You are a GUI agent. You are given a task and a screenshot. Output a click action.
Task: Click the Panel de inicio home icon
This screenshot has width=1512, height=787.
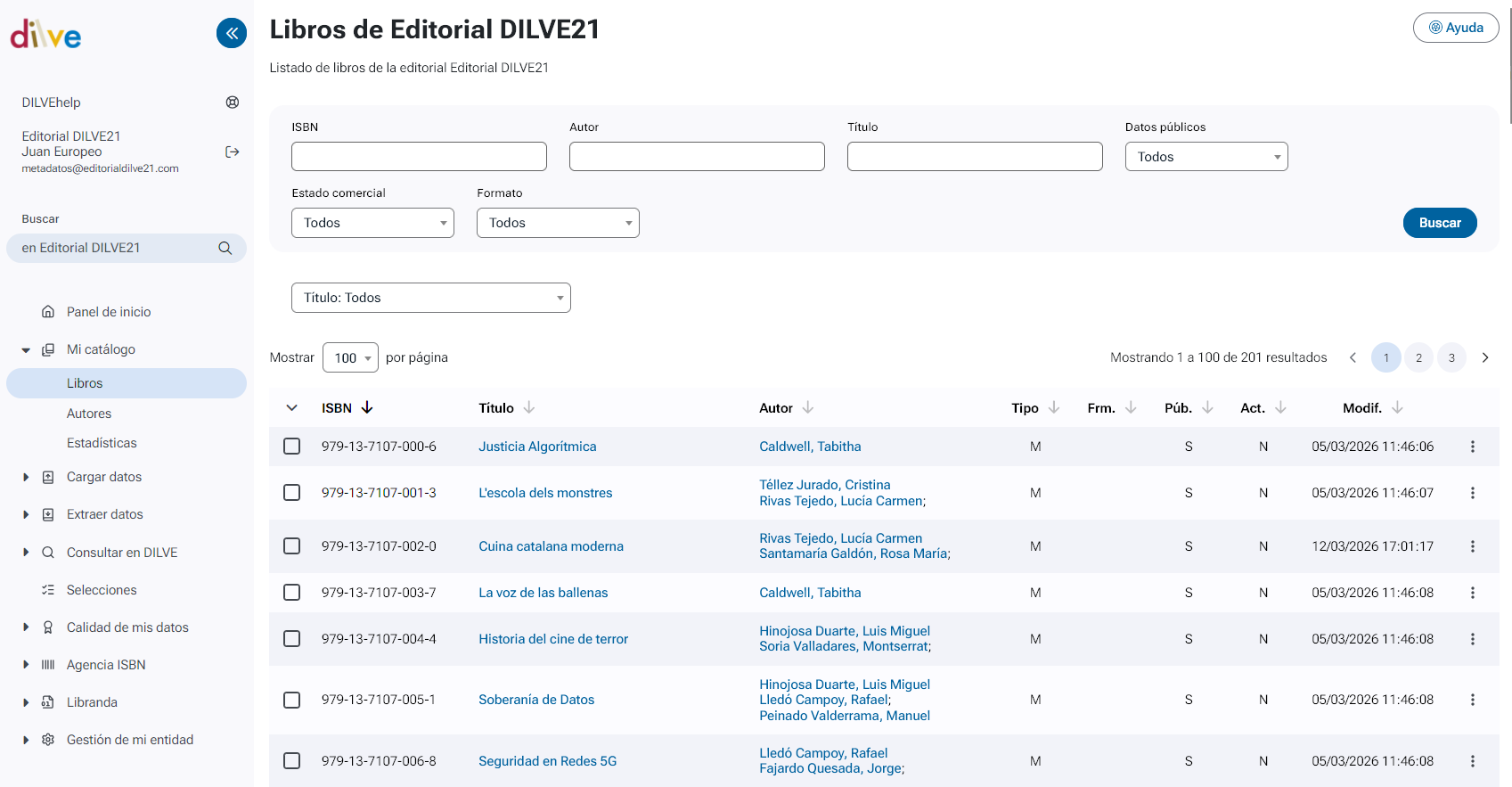[x=48, y=312]
